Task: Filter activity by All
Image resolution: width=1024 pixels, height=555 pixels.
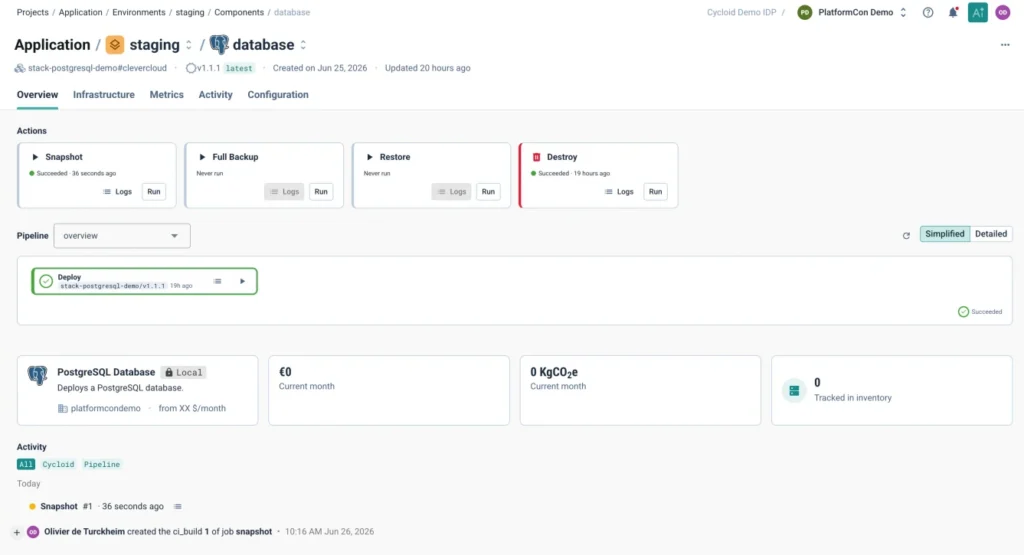Action: coord(25,464)
